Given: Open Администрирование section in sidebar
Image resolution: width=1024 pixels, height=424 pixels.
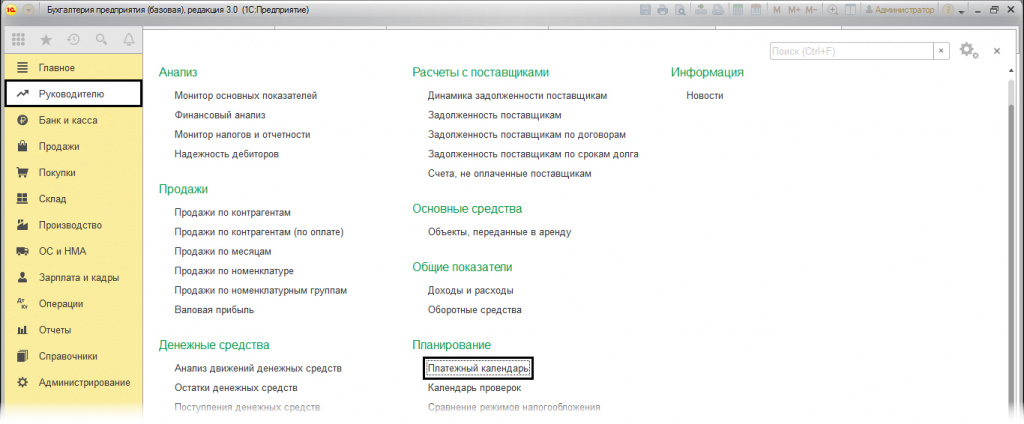Looking at the screenshot, I should pyautogui.click(x=84, y=382).
